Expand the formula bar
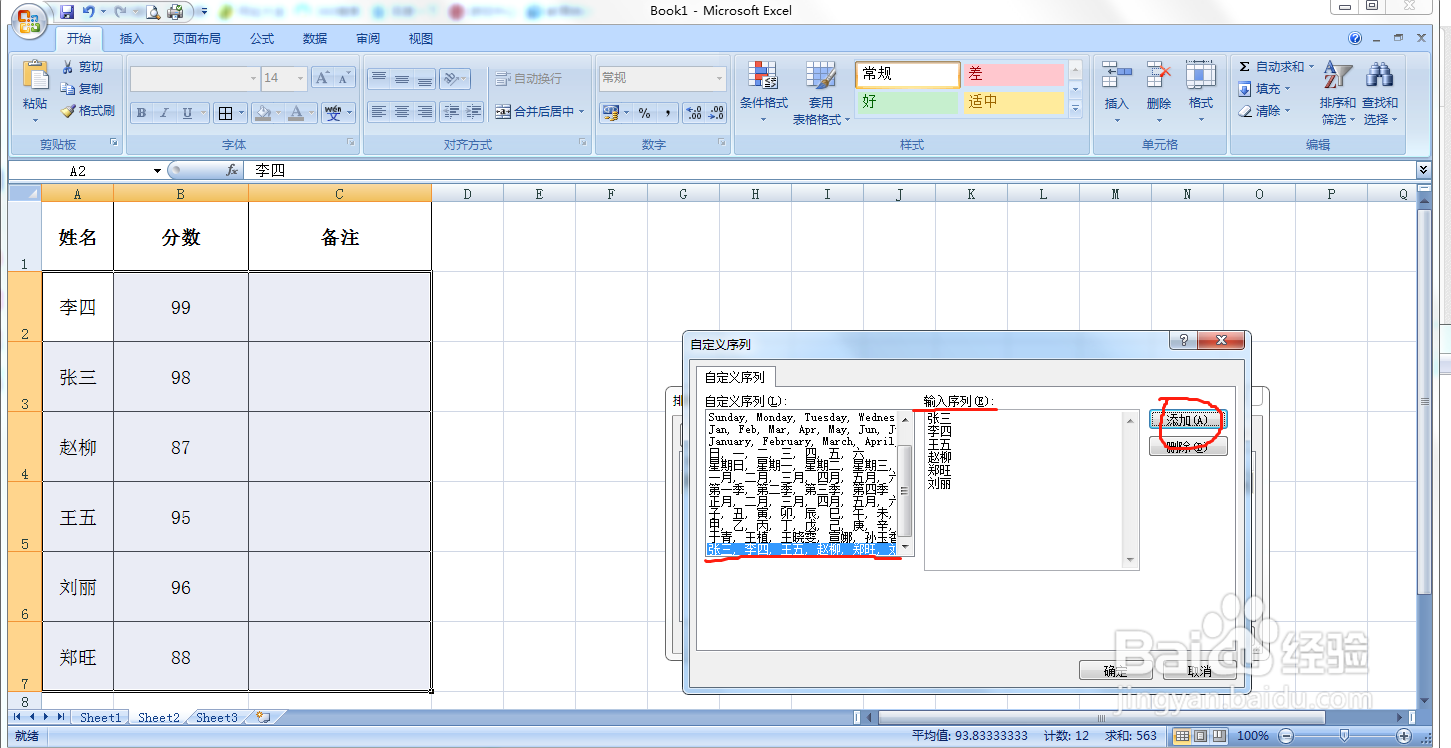Viewport: 1451px width, 748px height. [x=1423, y=170]
